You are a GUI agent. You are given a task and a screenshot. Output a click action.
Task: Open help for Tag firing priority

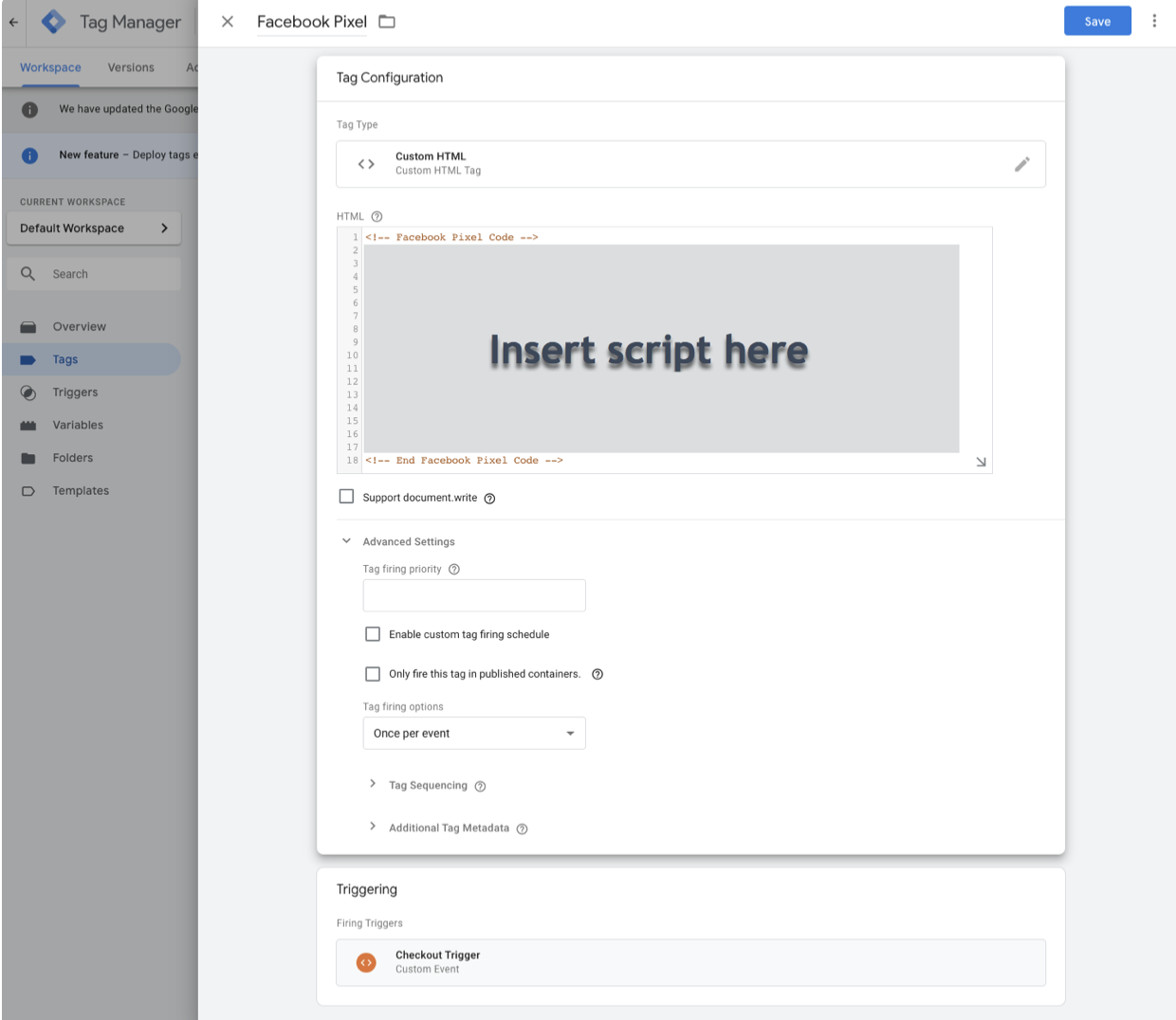pos(454,570)
